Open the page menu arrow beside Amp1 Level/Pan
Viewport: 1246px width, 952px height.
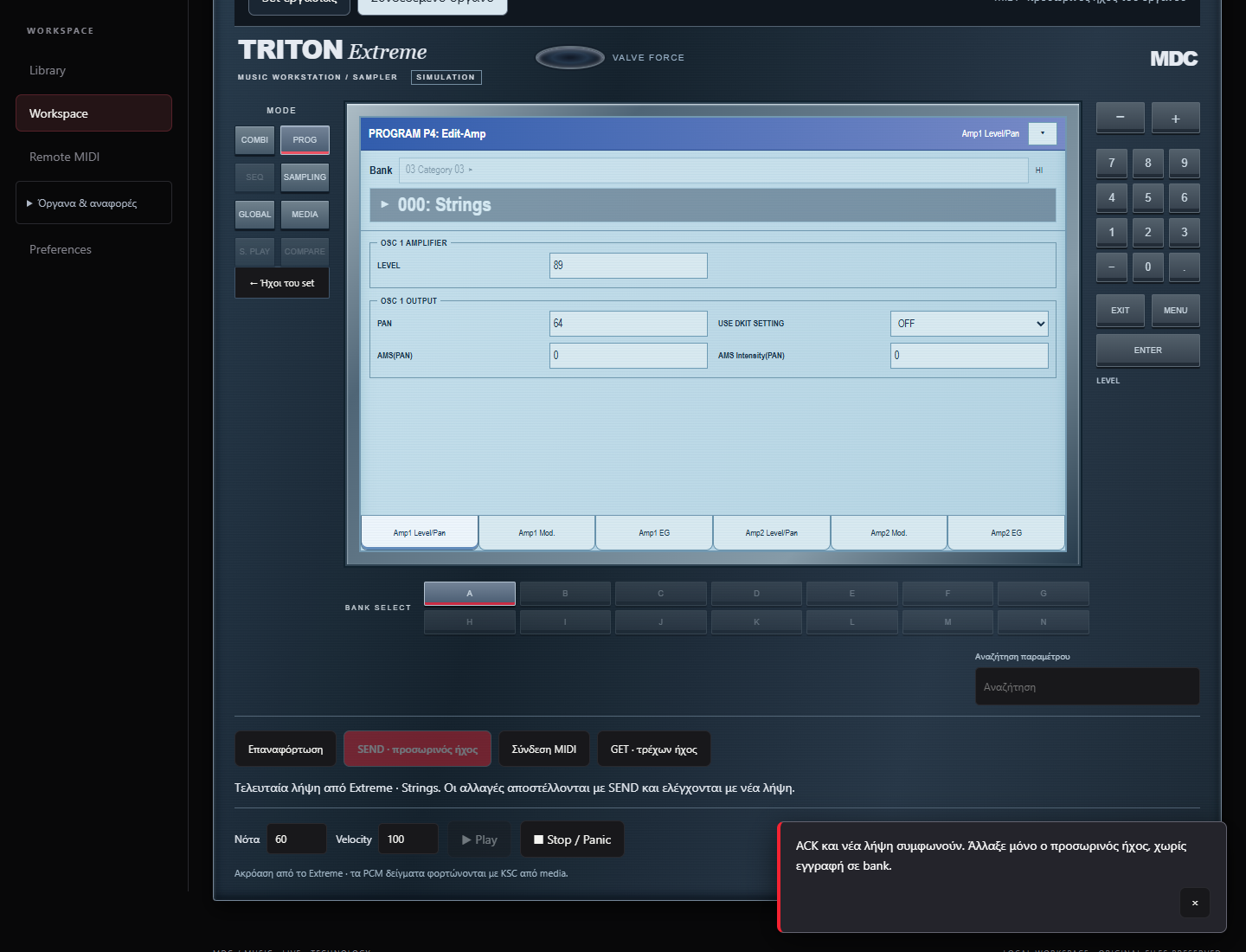click(1042, 133)
